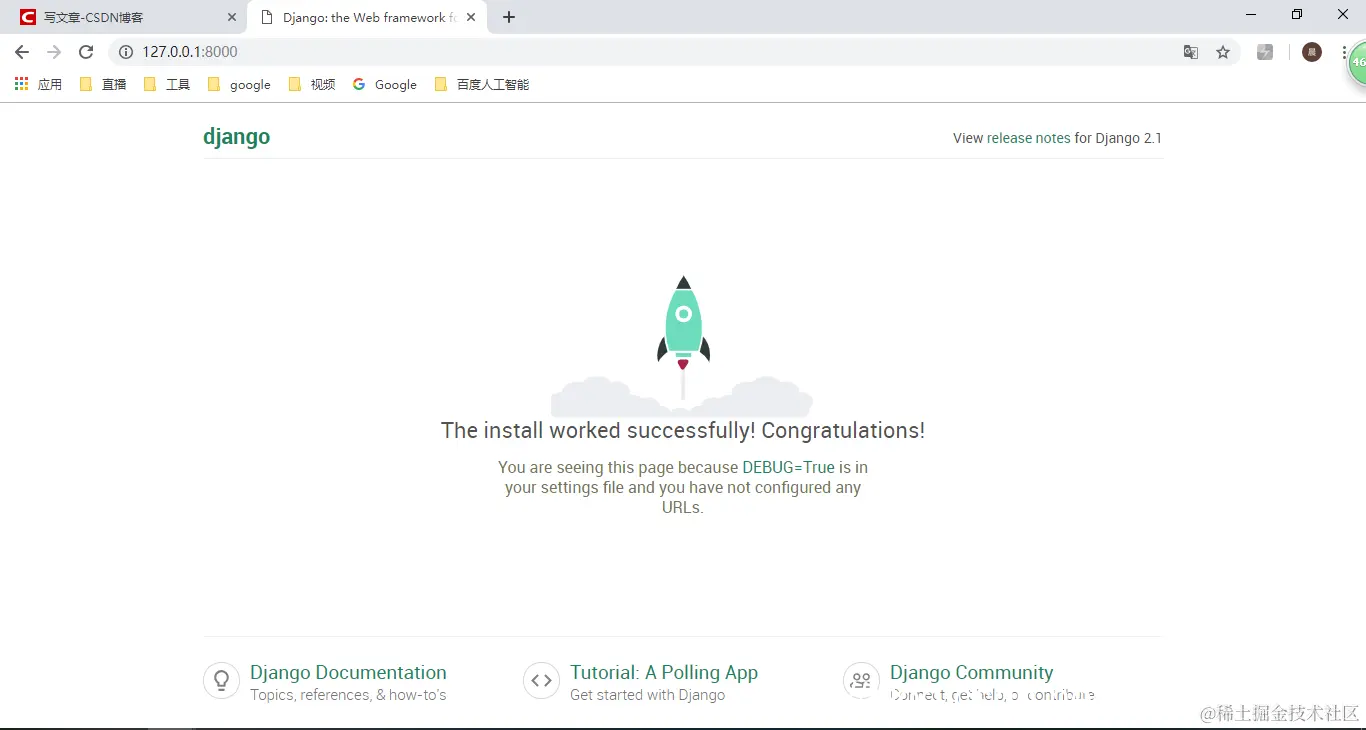Select the Django: the Web framework tab

click(x=367, y=17)
